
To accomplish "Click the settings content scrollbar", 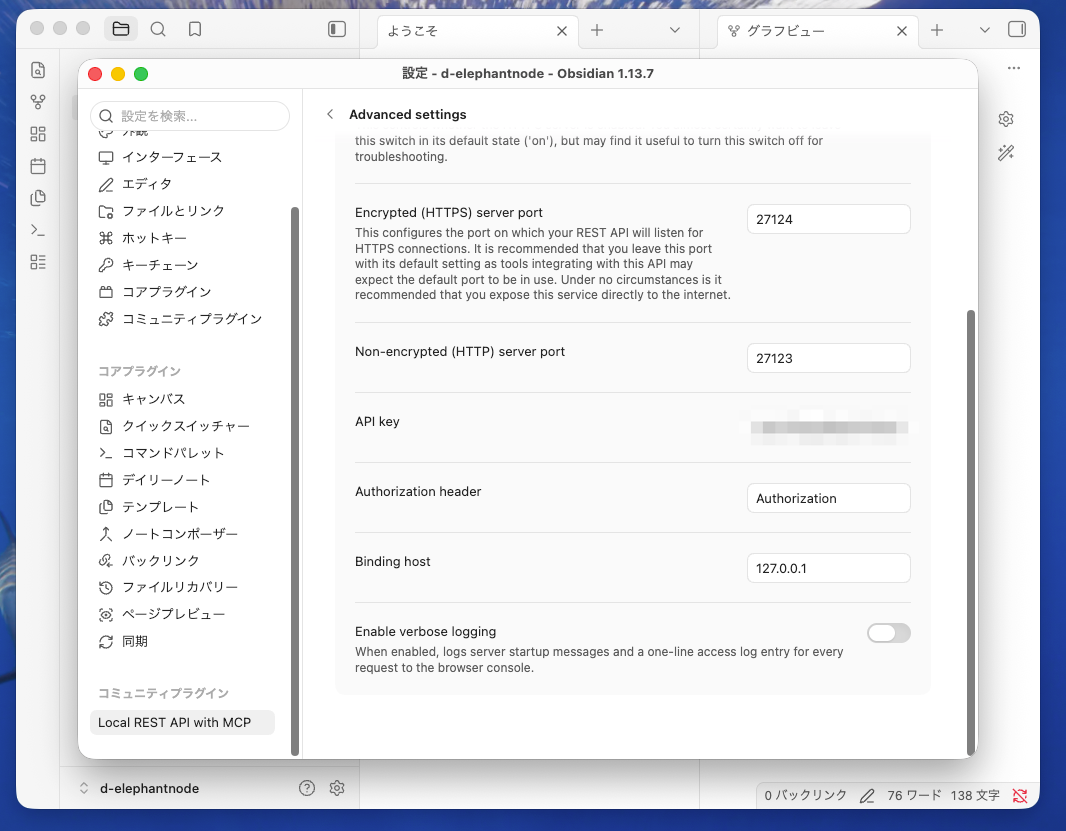I will click(x=971, y=532).
